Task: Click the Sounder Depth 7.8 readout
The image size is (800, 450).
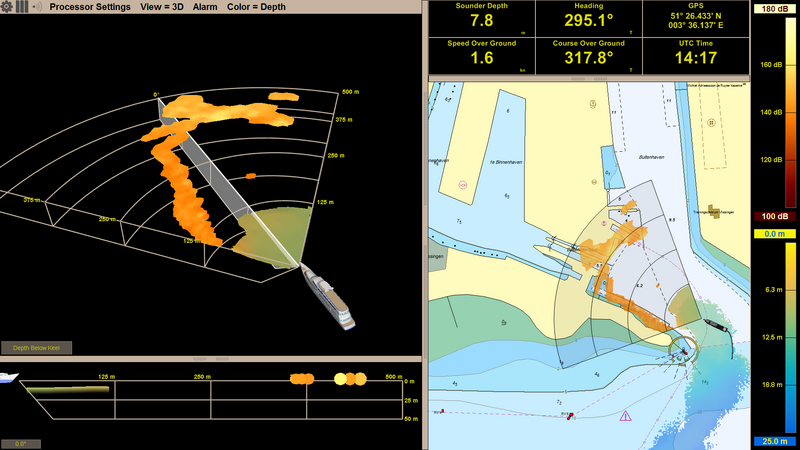Action: [482, 19]
